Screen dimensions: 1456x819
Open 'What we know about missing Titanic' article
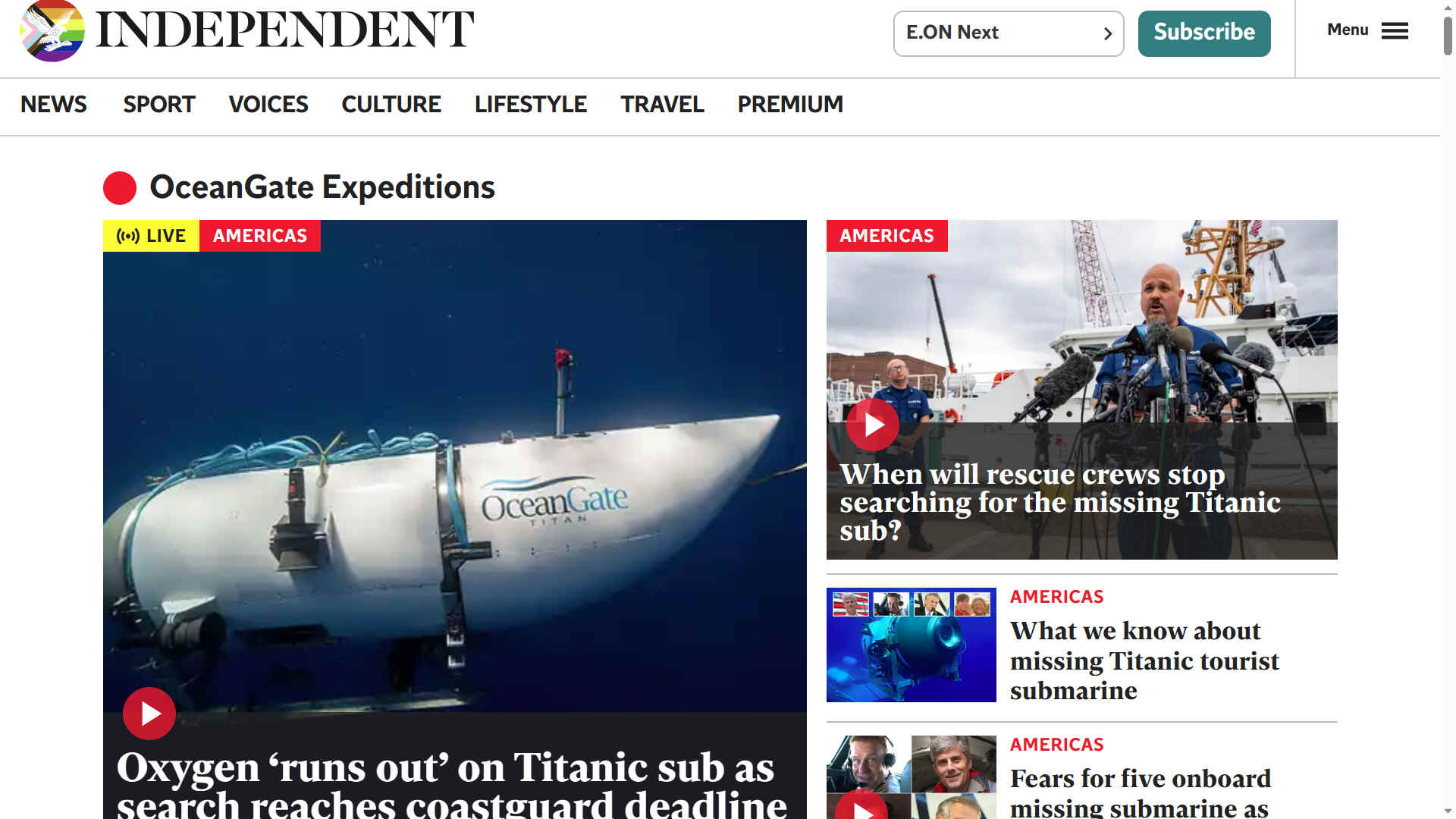pos(1144,661)
